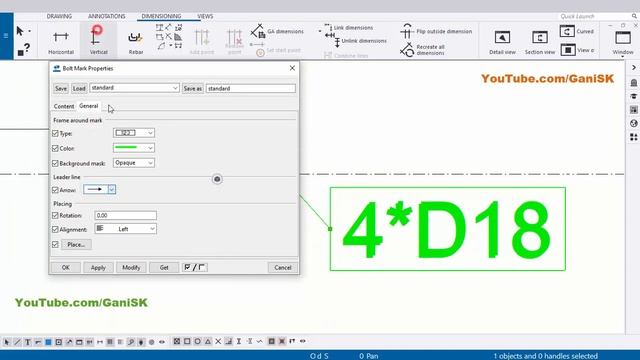This screenshot has height=360, width=640.
Task: Select the text T tool in bottom toolbar
Action: click(x=27, y=342)
